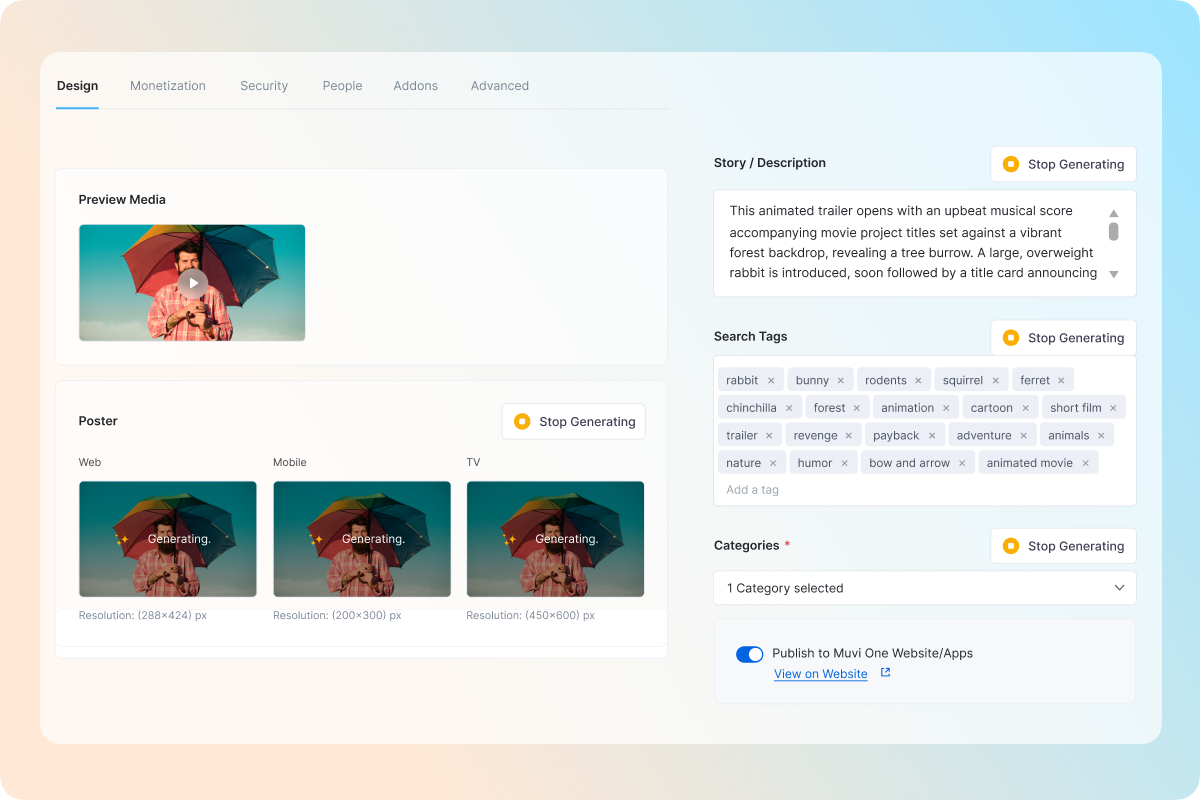Image resolution: width=1200 pixels, height=800 pixels.
Task: Stop generating Search Tags
Action: tap(1063, 338)
